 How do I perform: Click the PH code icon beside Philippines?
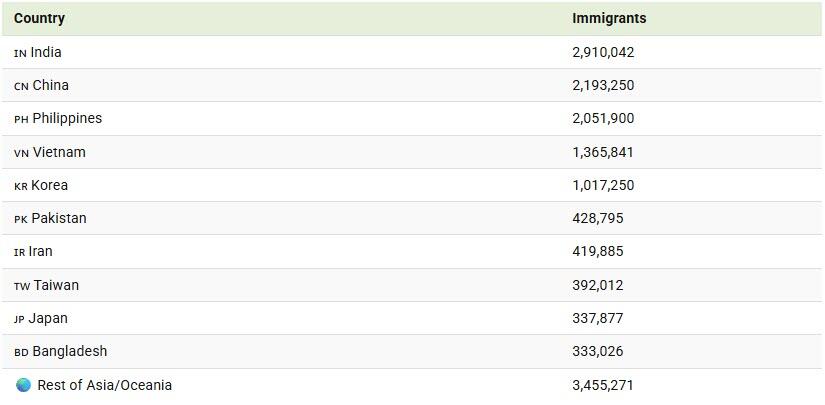21,119
